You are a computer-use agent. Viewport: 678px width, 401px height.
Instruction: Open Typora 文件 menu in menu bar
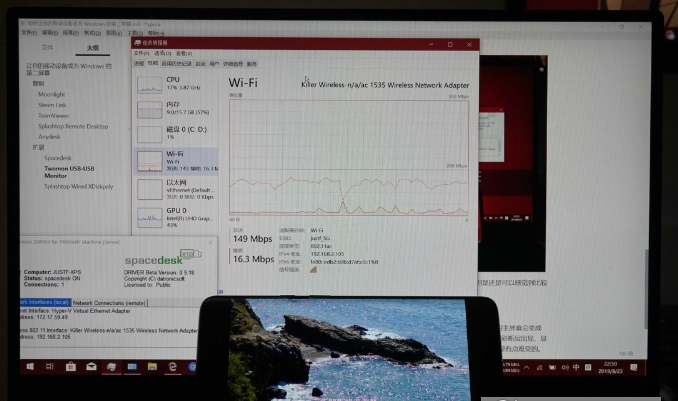[x=29, y=33]
